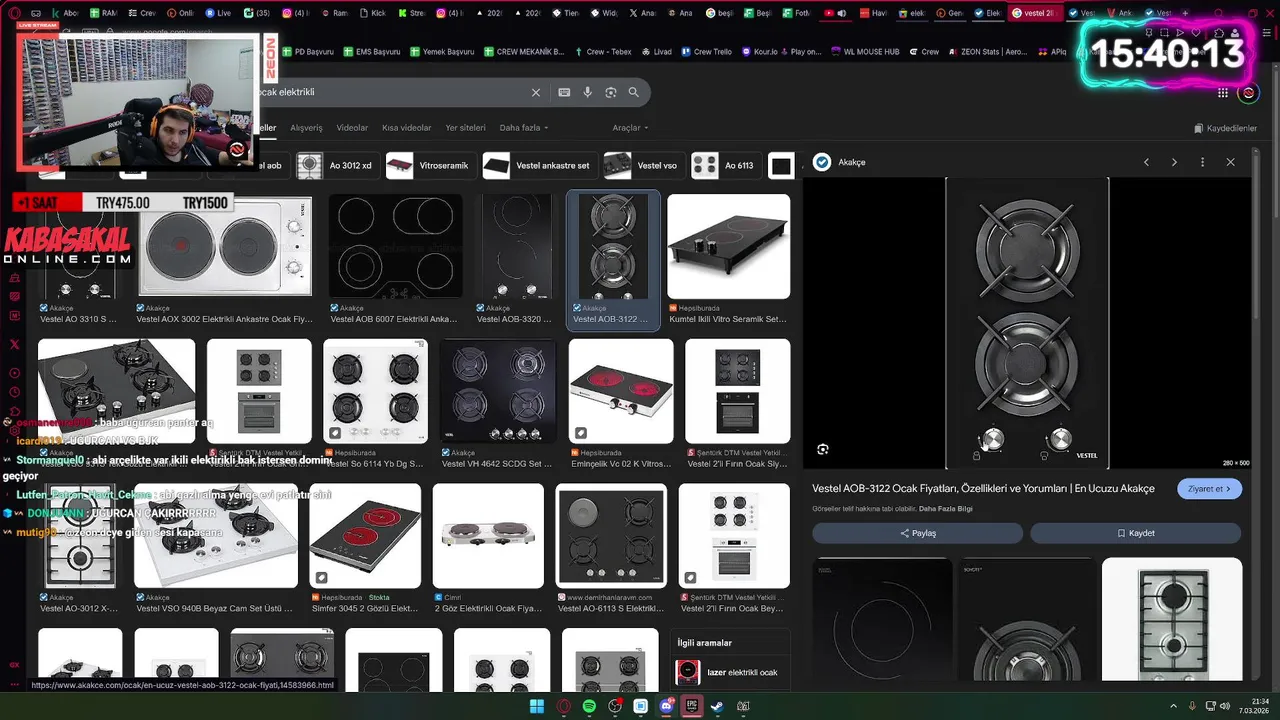This screenshot has width=1280, height=720.
Task: Open related search lazer elektrikli ocak
Action: (732, 672)
